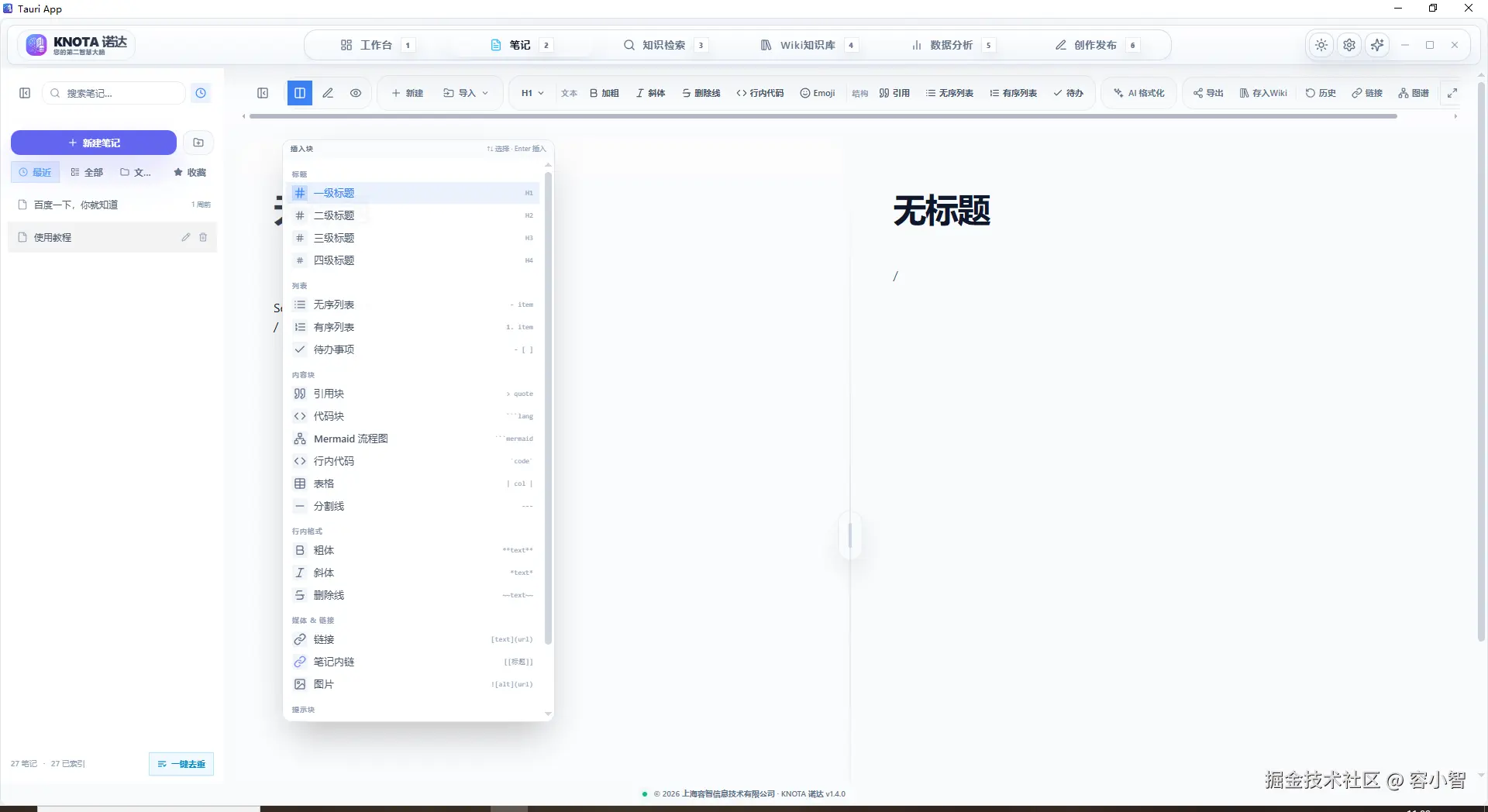Go to 工作台 tab
This screenshot has width=1488, height=812.
click(377, 45)
